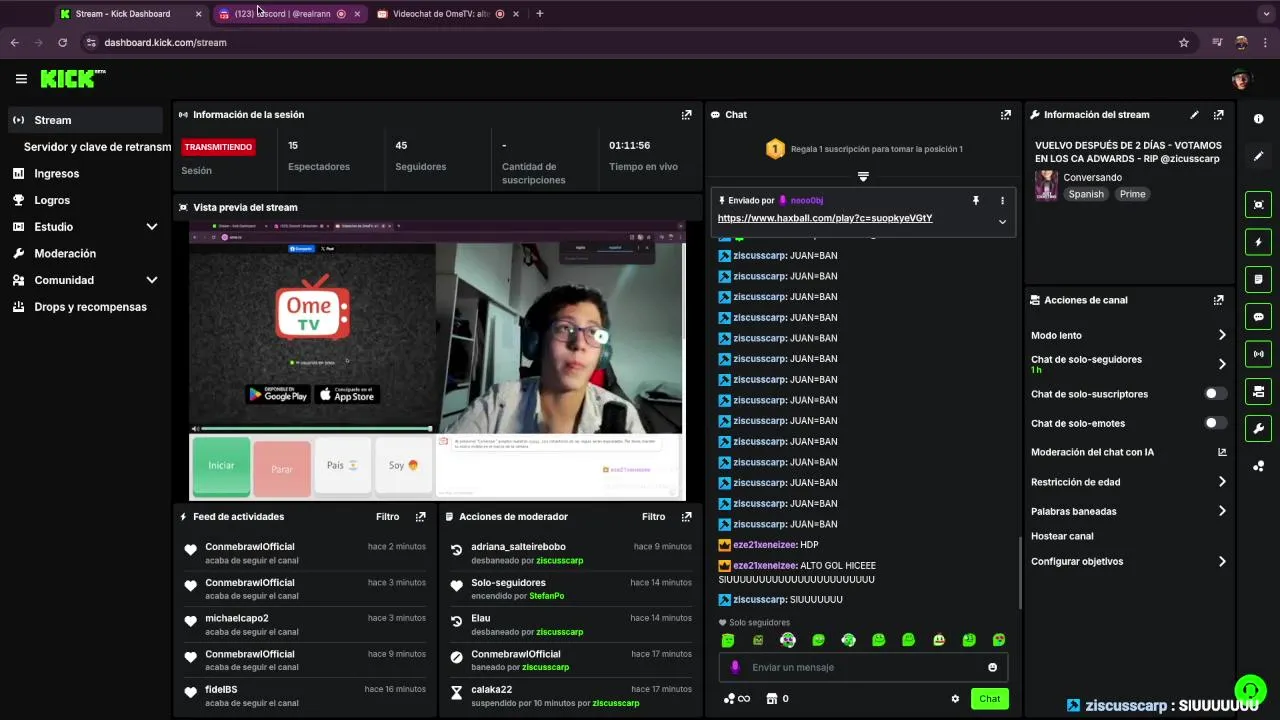Screen dimensions: 1280x720
Task: Collapse the subscription gift banner with the arrow
Action: click(863, 176)
